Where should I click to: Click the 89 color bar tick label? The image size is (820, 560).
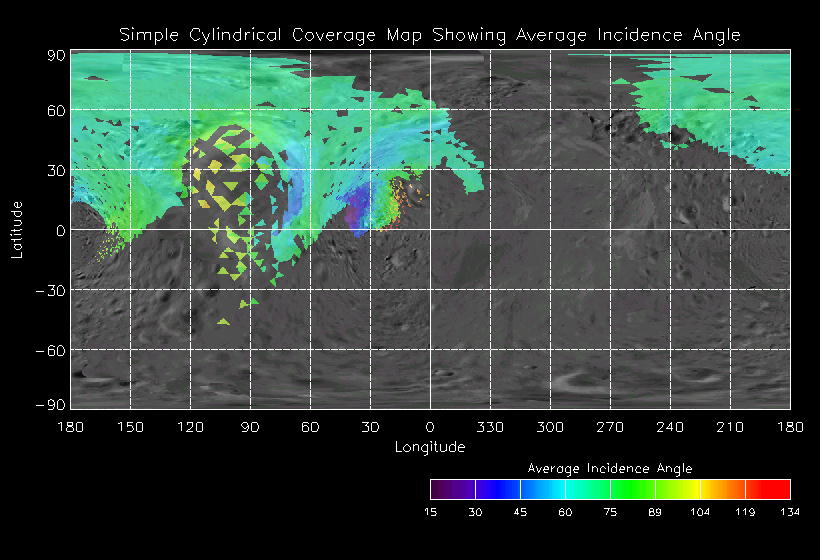[655, 512]
